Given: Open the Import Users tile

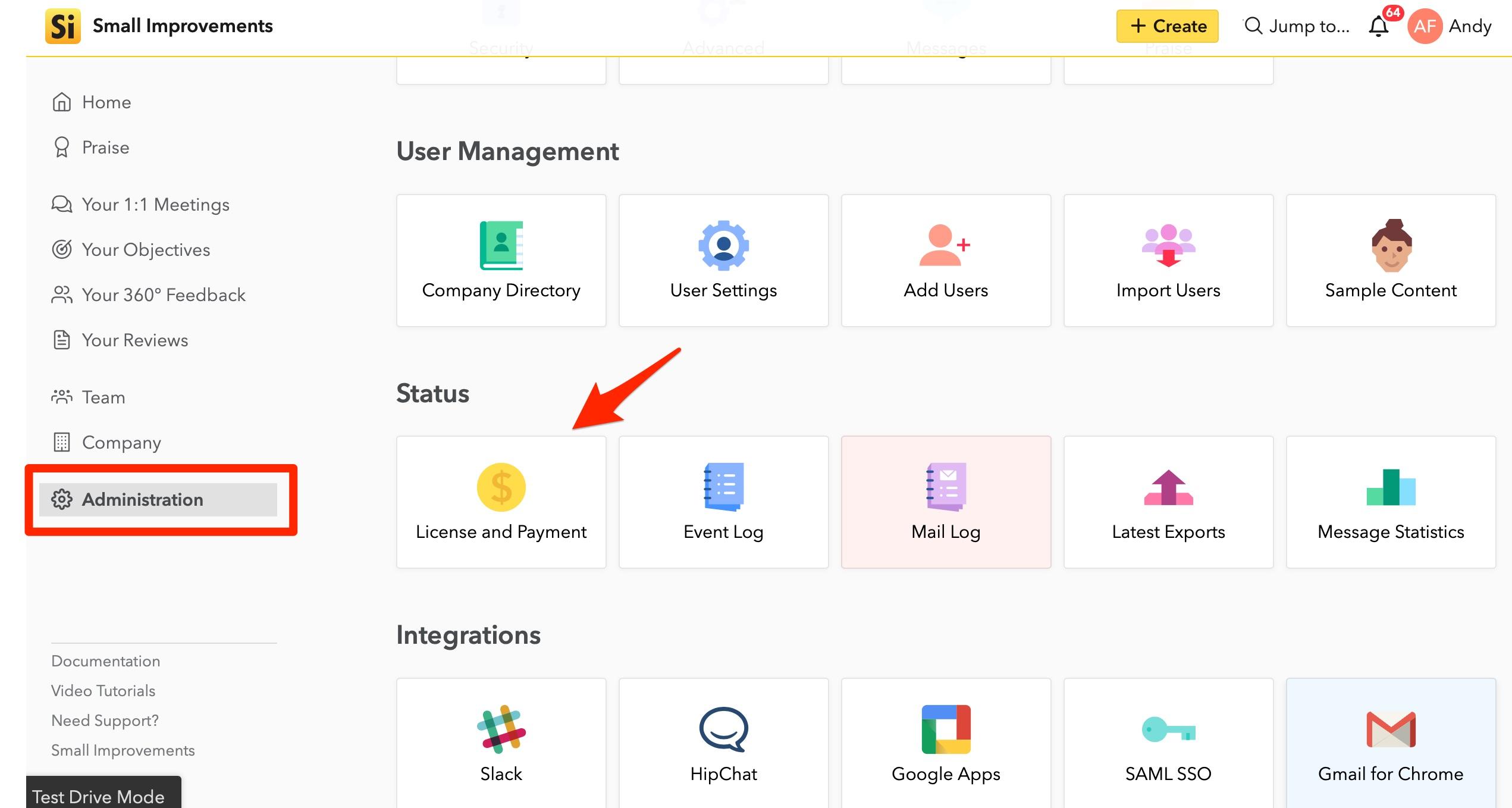Looking at the screenshot, I should click(x=1168, y=261).
